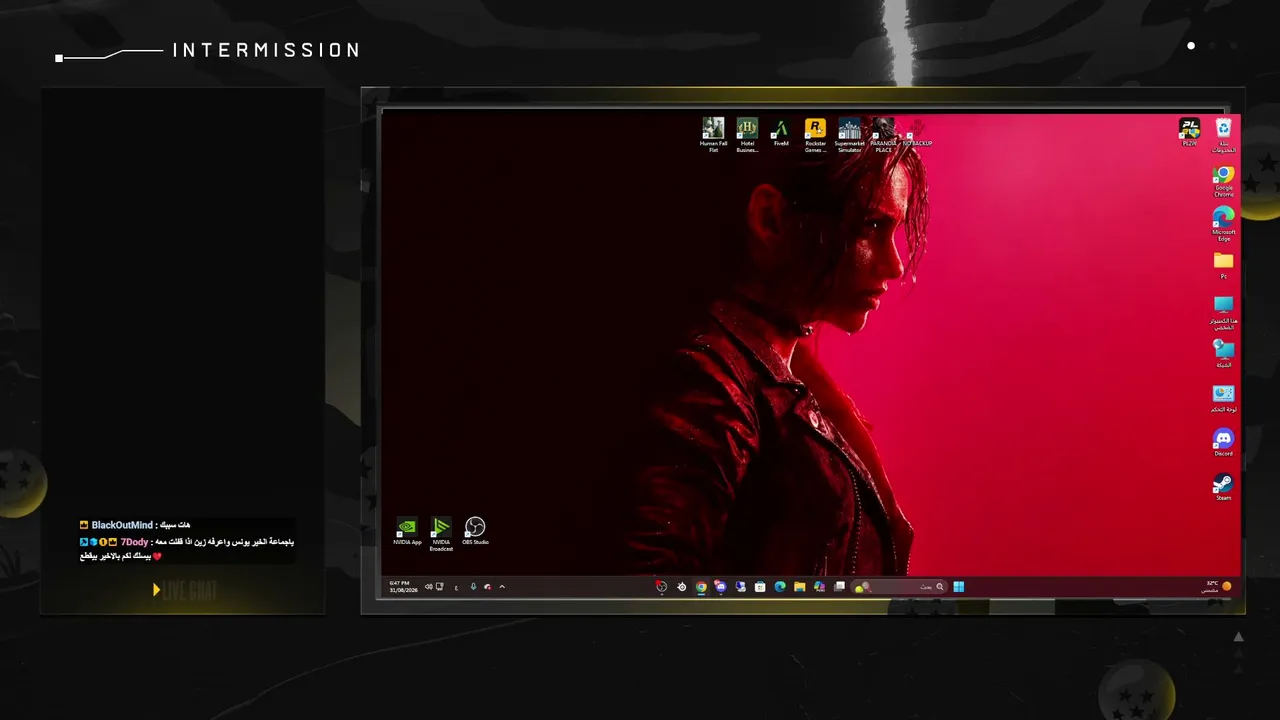Open the NVIDIA App desktop shortcut
Image resolution: width=1280 pixels, height=720 pixels.
click(407, 531)
